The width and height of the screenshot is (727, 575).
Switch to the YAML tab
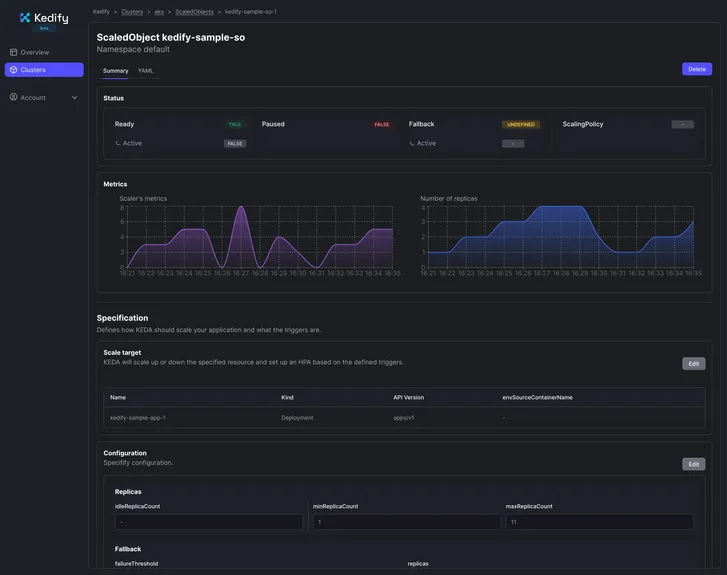(x=146, y=71)
